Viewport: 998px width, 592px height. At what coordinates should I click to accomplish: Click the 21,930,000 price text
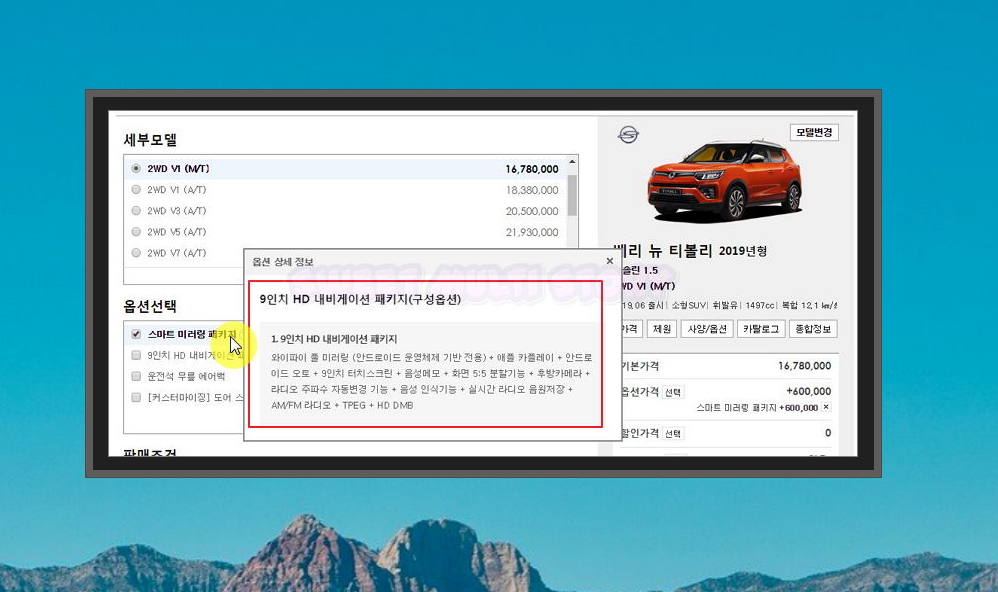pyautogui.click(x=532, y=232)
